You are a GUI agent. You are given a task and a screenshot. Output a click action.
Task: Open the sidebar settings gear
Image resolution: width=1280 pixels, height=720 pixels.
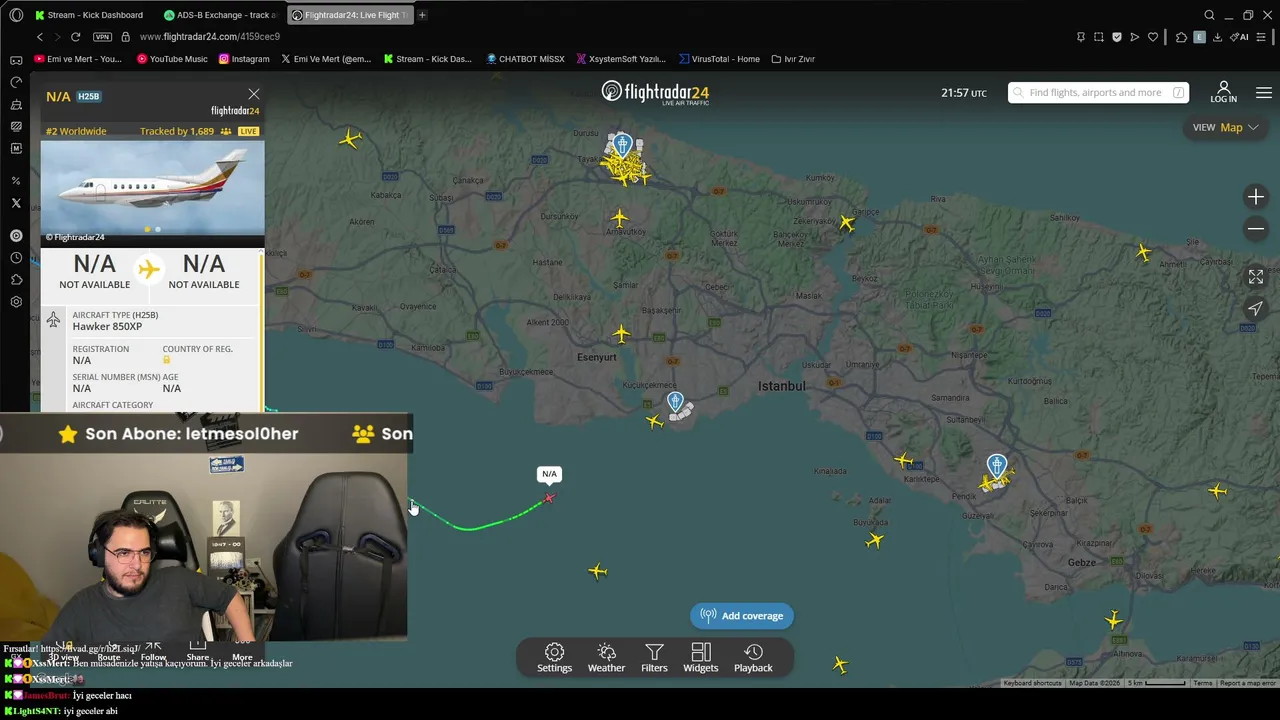point(16,302)
